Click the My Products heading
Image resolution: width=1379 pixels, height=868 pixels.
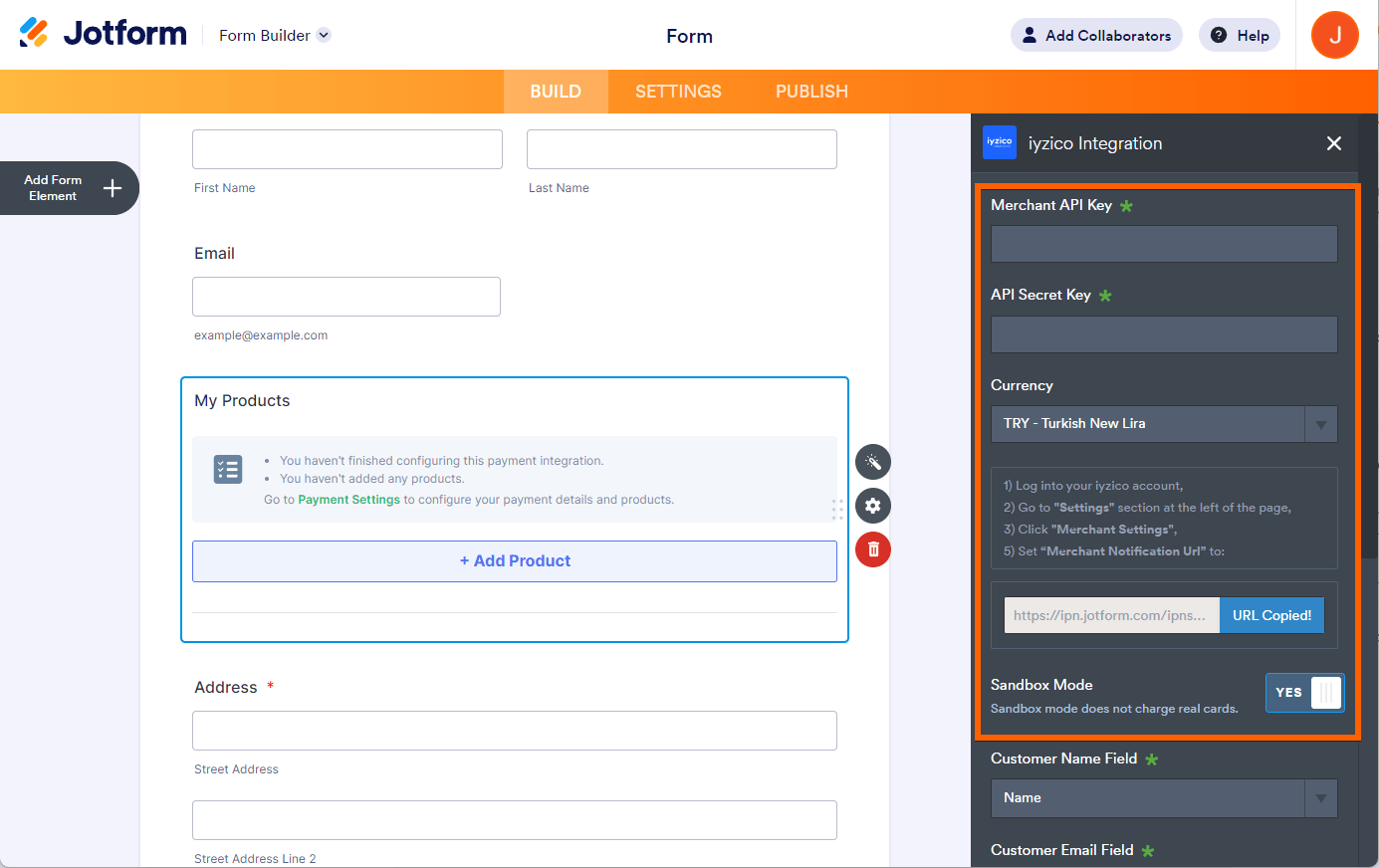click(x=242, y=401)
